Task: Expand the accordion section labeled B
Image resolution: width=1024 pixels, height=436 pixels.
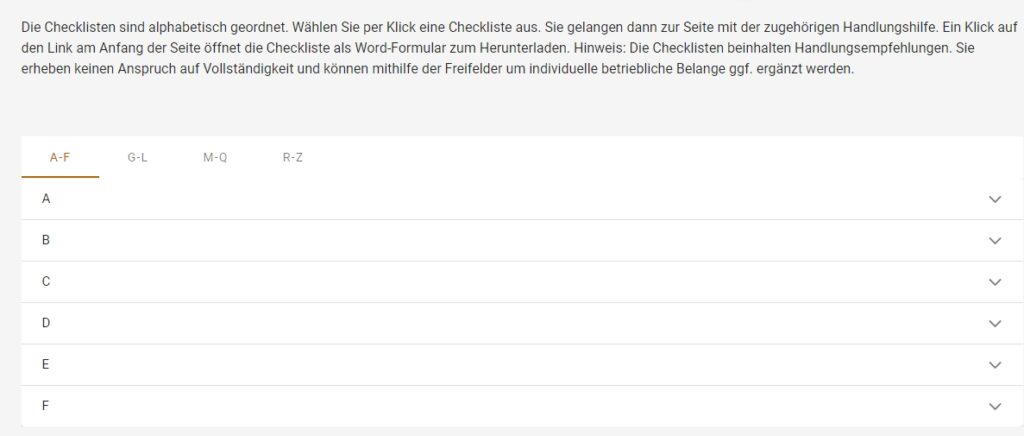Action: coord(46,241)
